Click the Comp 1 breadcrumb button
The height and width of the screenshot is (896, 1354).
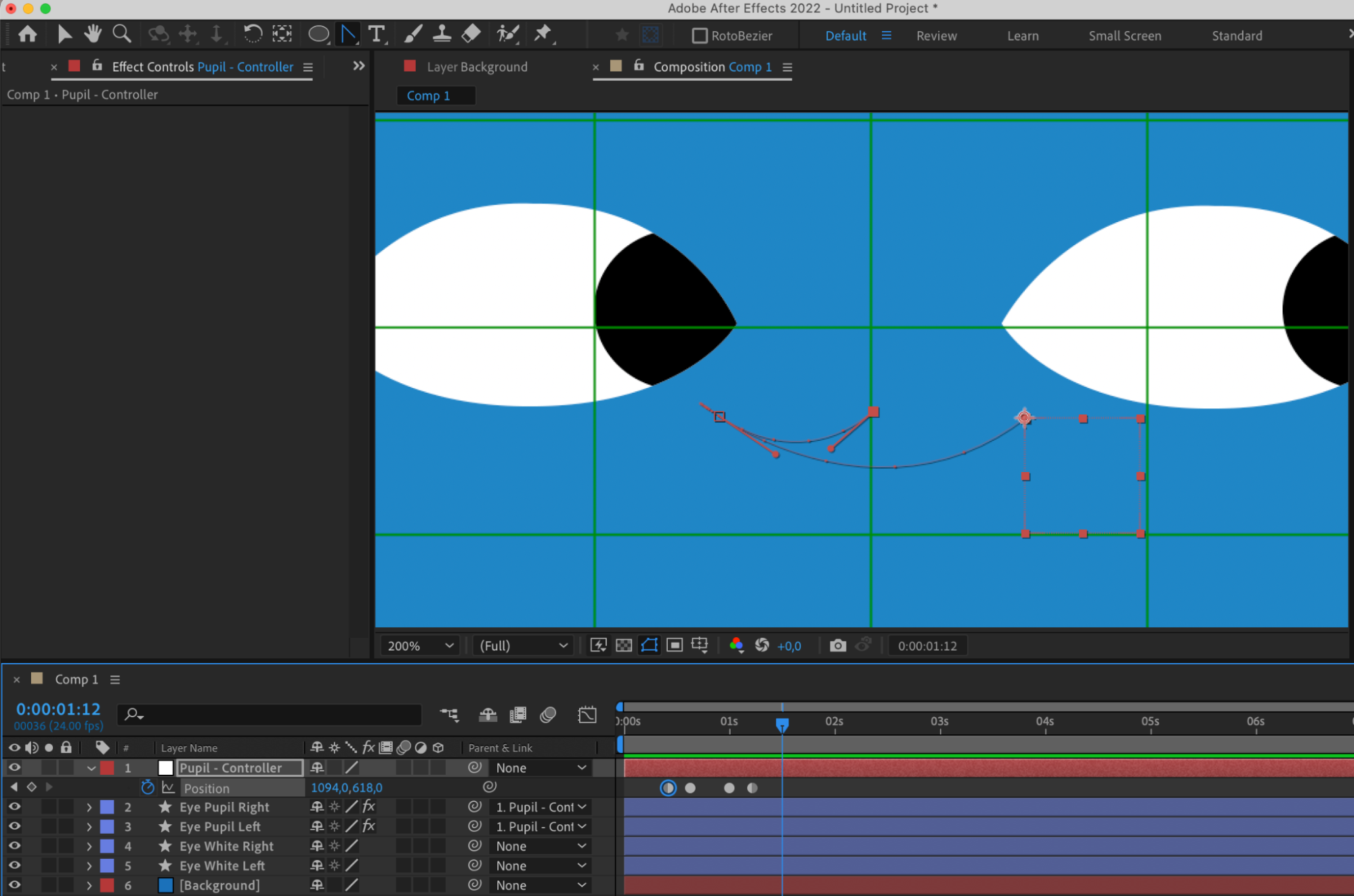436,96
